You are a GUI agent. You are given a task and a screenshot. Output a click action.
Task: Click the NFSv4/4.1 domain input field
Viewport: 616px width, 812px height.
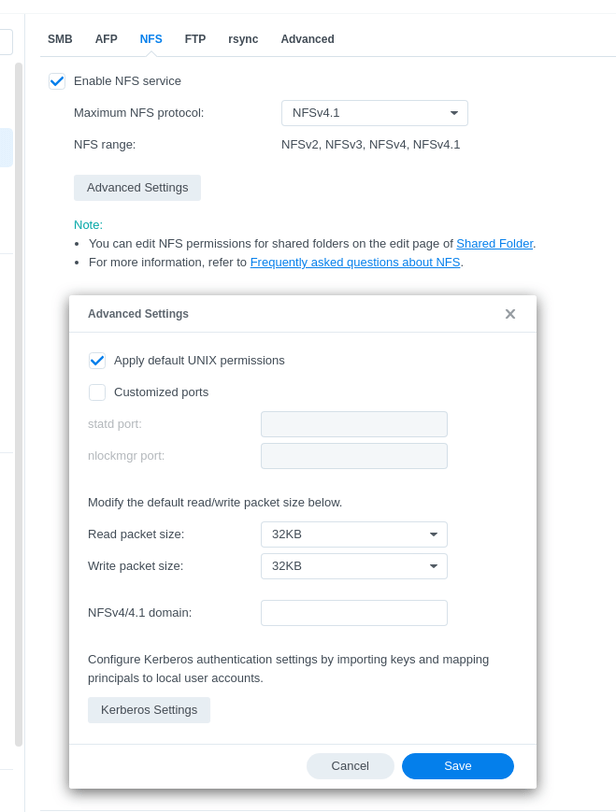[354, 613]
